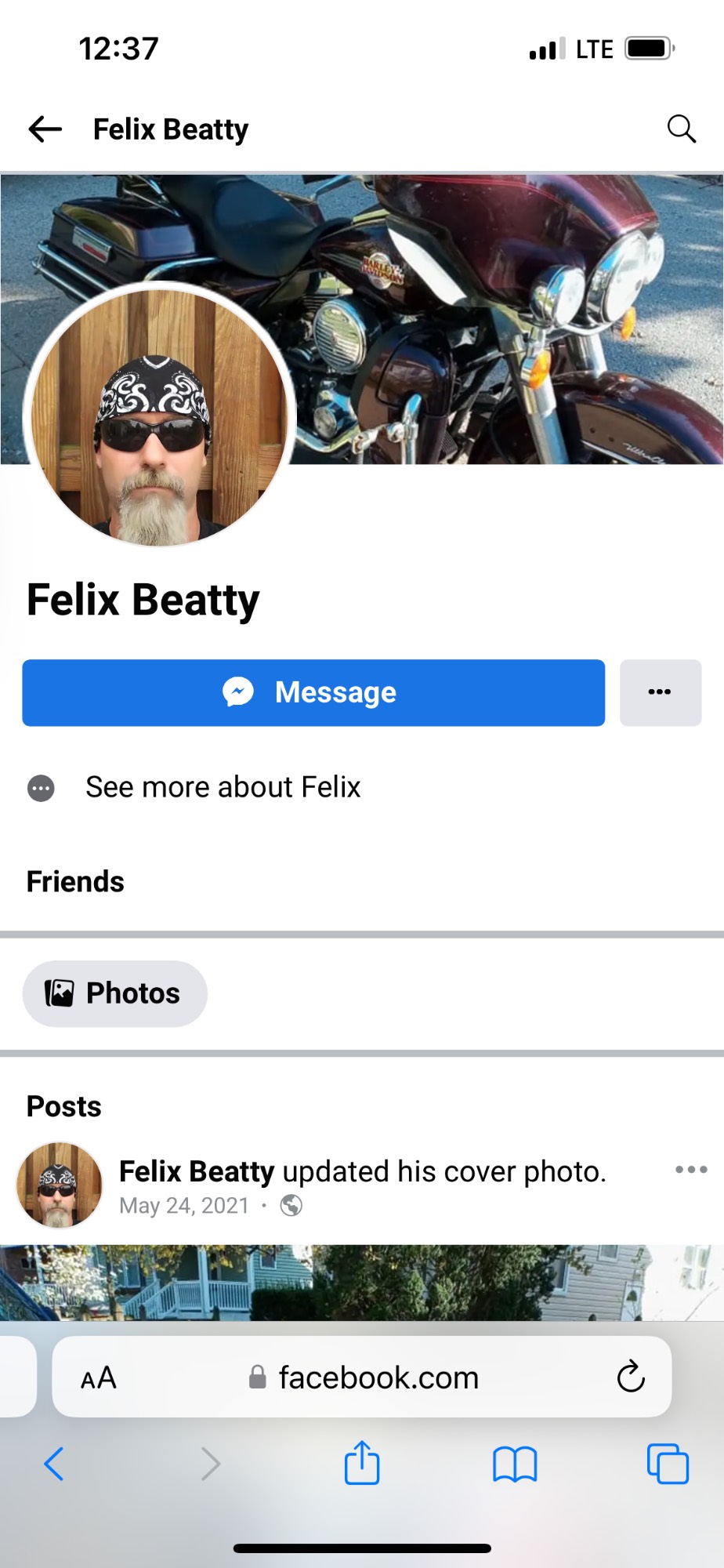The width and height of the screenshot is (724, 1568).
Task: Go back with Safari back chevron
Action: pos(54,1463)
